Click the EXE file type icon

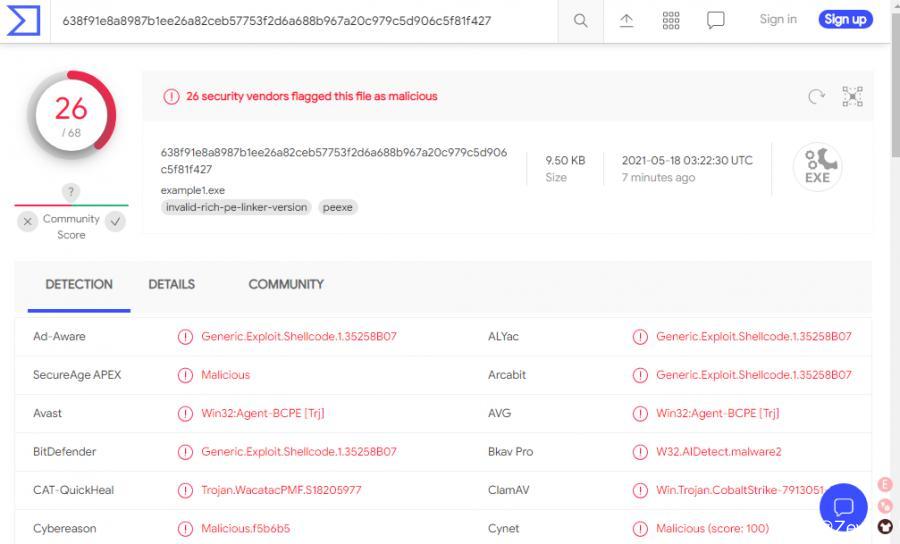(x=817, y=166)
